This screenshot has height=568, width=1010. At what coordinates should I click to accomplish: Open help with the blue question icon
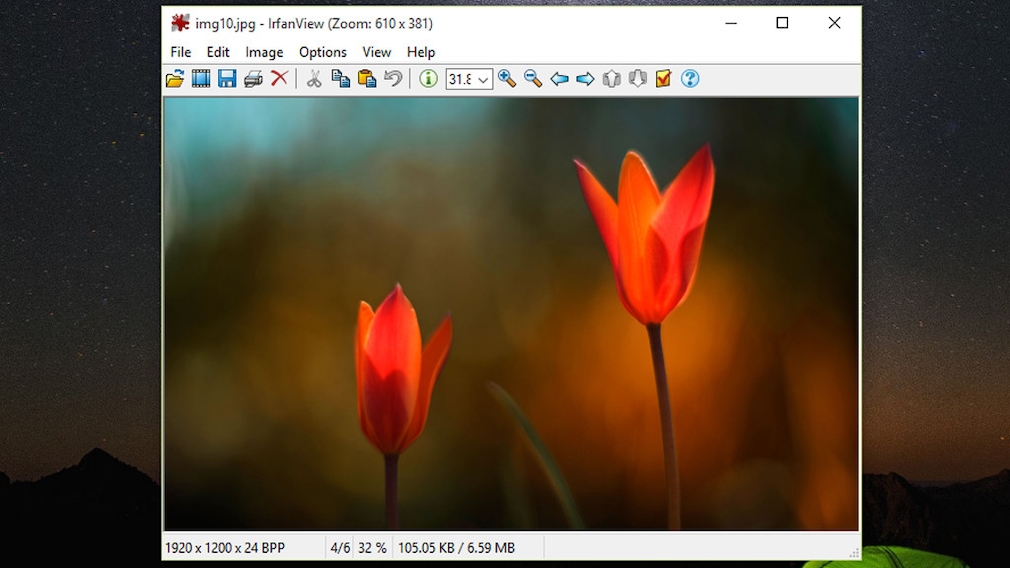click(x=690, y=79)
